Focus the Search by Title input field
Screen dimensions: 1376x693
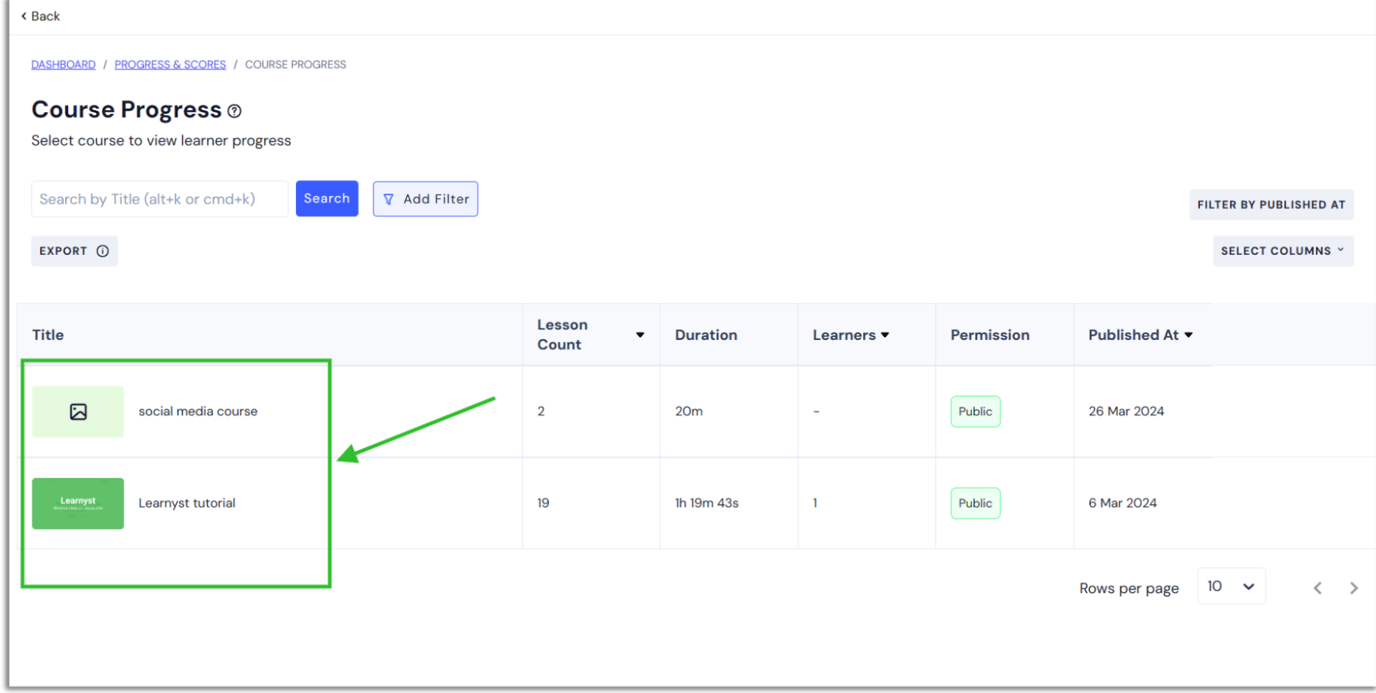(160, 199)
